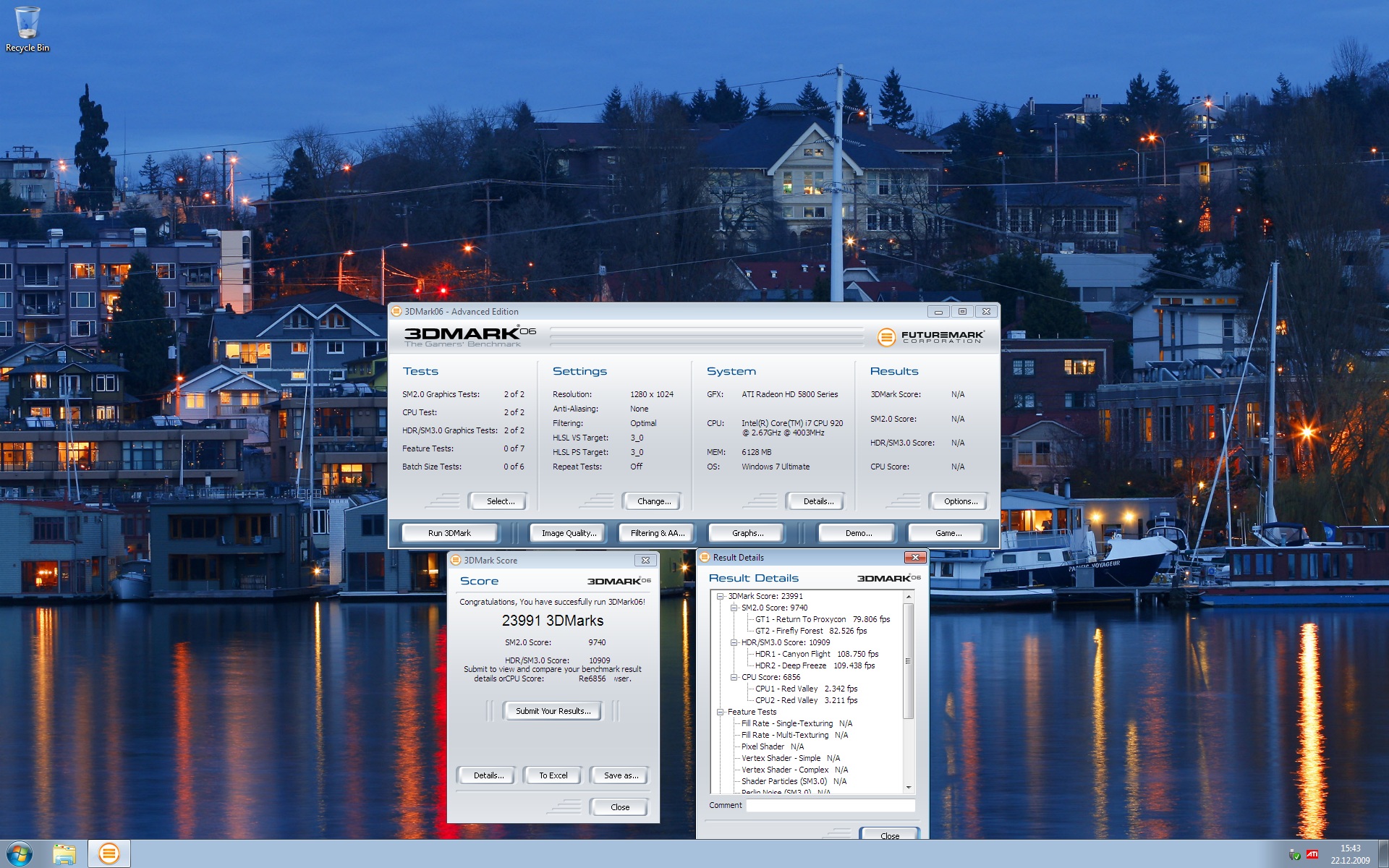Click the 3DMark Score window title icon

pyautogui.click(x=456, y=561)
